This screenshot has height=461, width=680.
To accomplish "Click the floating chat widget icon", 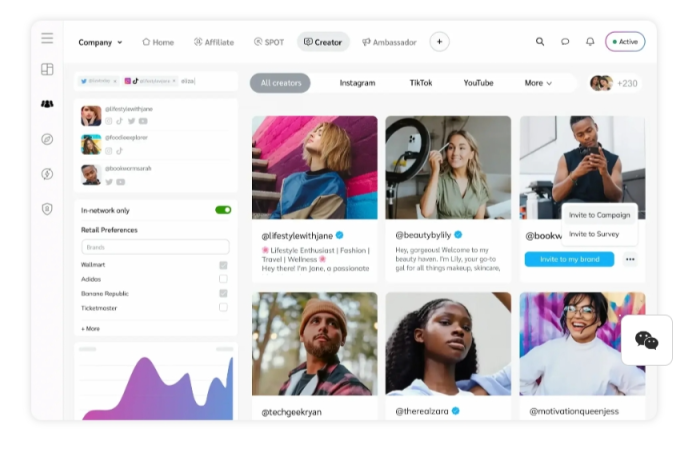I will (x=647, y=340).
